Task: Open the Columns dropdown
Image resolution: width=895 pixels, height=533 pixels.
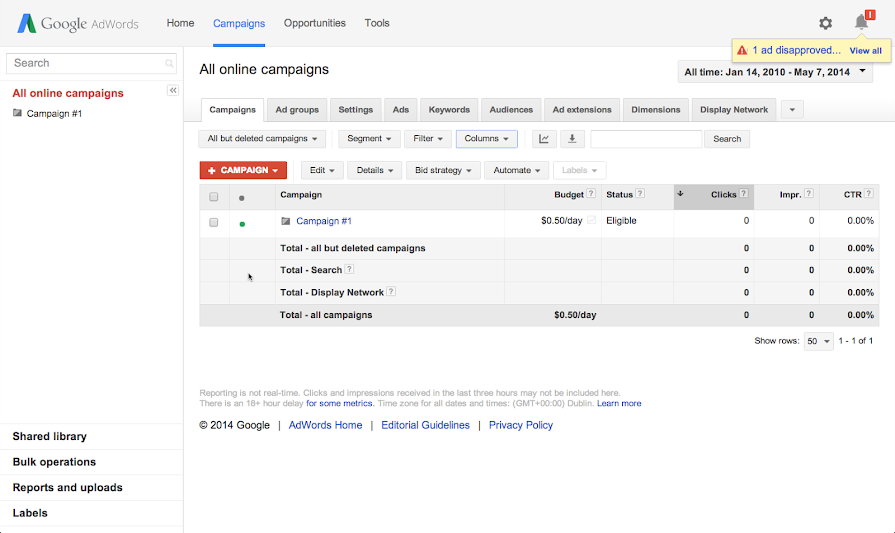Action: click(487, 139)
